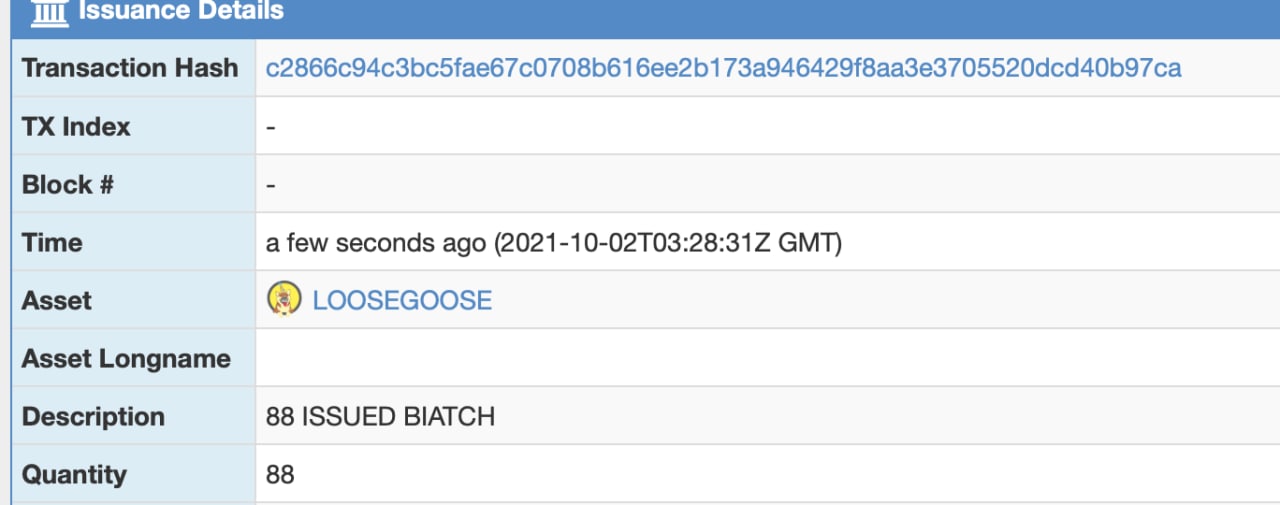The width and height of the screenshot is (1280, 505).
Task: Select the TX Index row label
Action: tap(76, 127)
